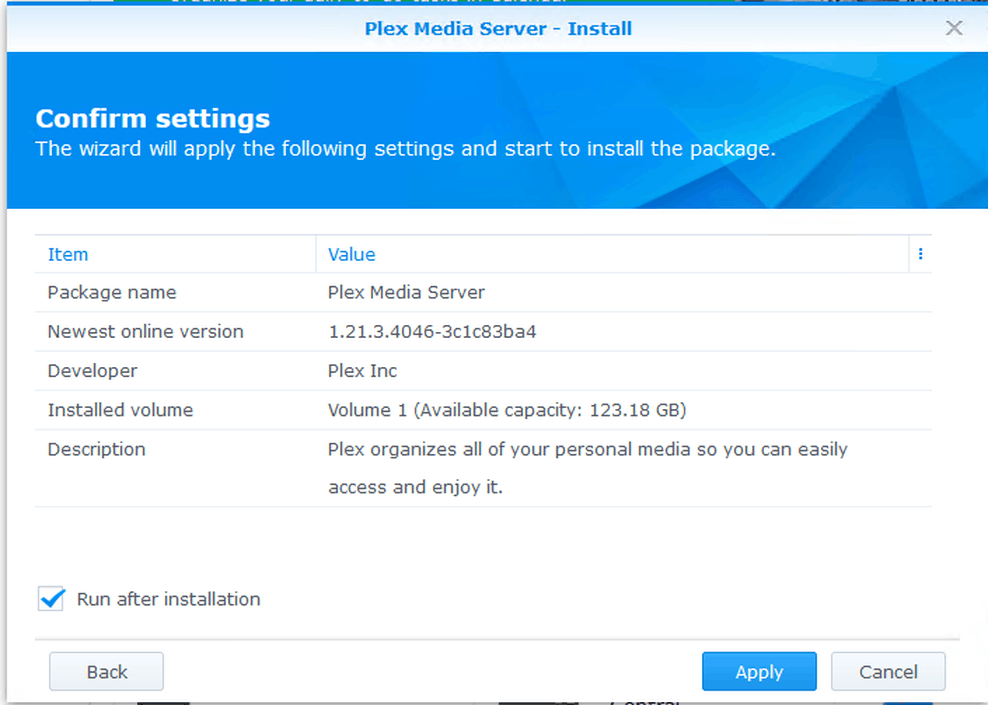This screenshot has height=705, width=988.
Task: Select the Installed volume label
Action: (x=120, y=410)
